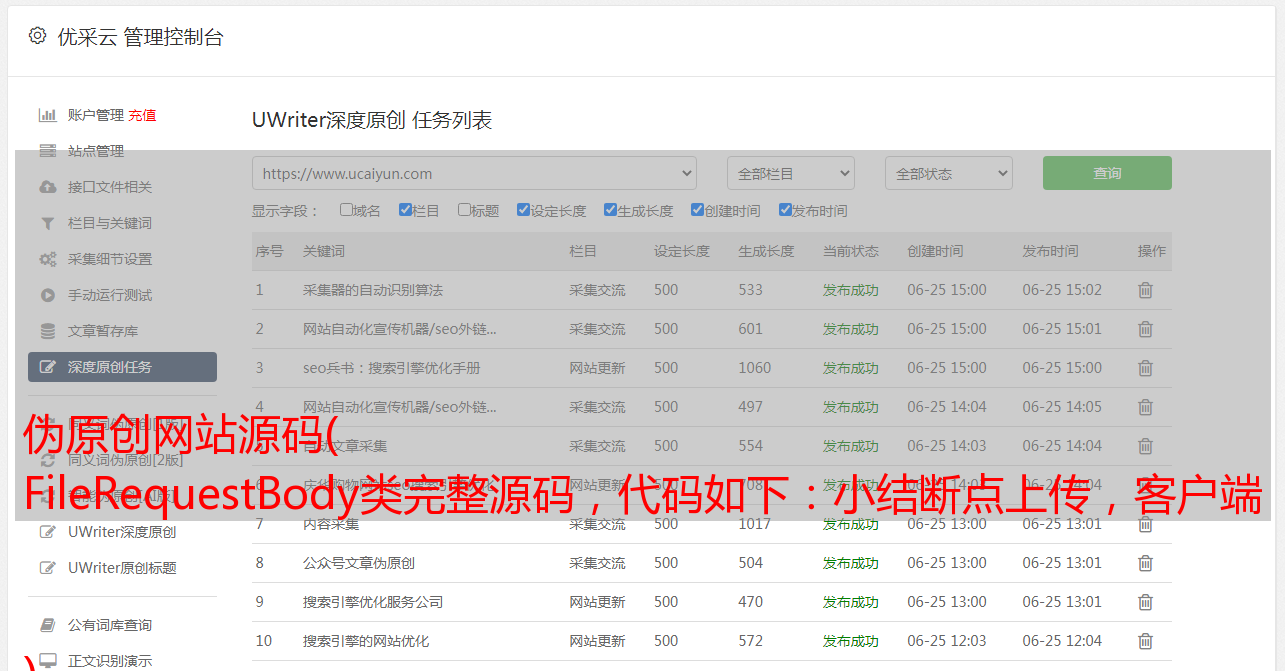Viewport: 1285px width, 671px height.
Task: Click 采集交流 column cell in row 8
Action: tap(598, 563)
